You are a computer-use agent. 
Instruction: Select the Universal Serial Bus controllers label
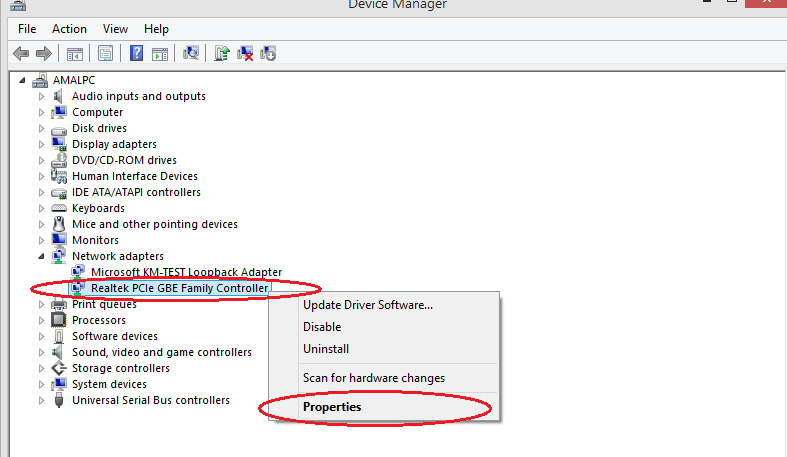151,400
